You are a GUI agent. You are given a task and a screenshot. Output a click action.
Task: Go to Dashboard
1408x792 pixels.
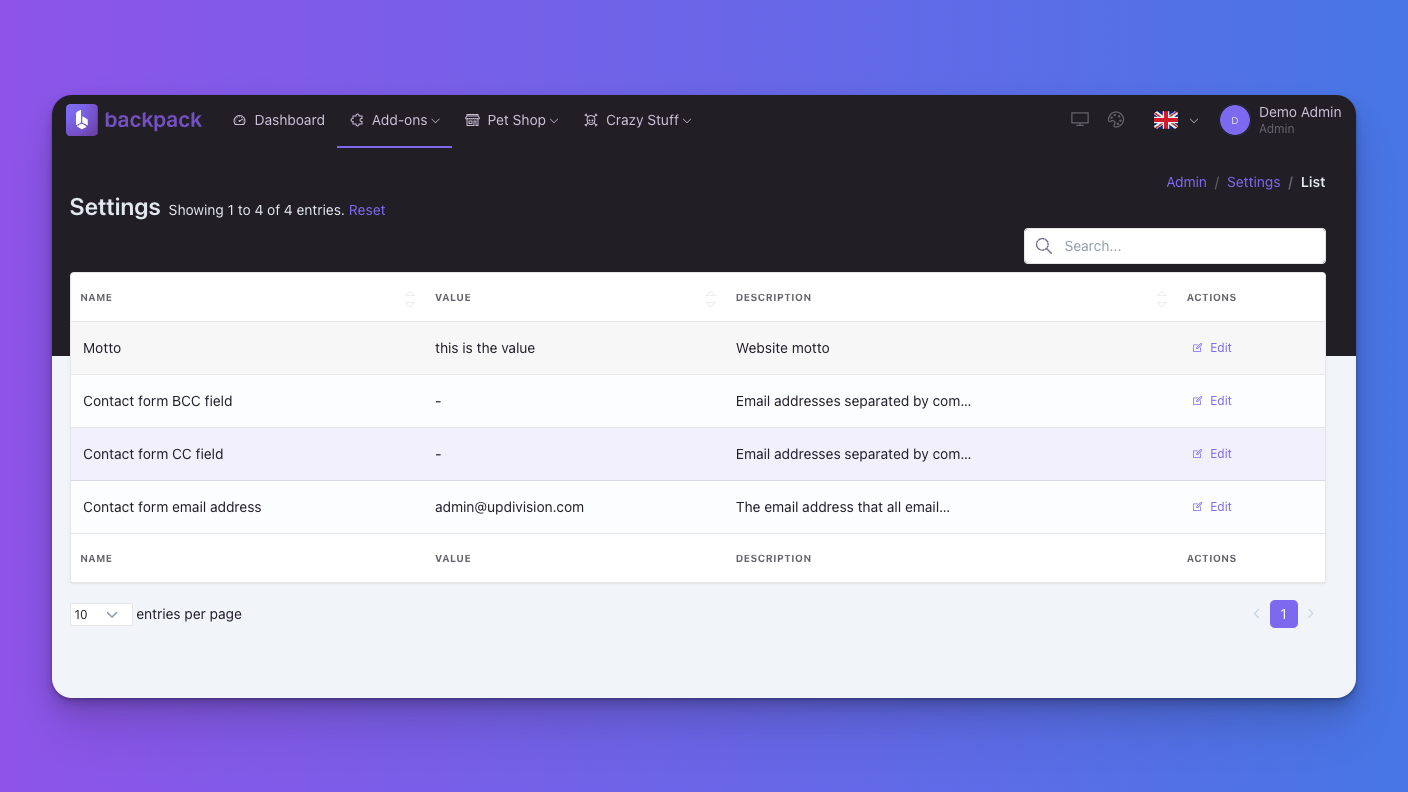[x=279, y=120]
